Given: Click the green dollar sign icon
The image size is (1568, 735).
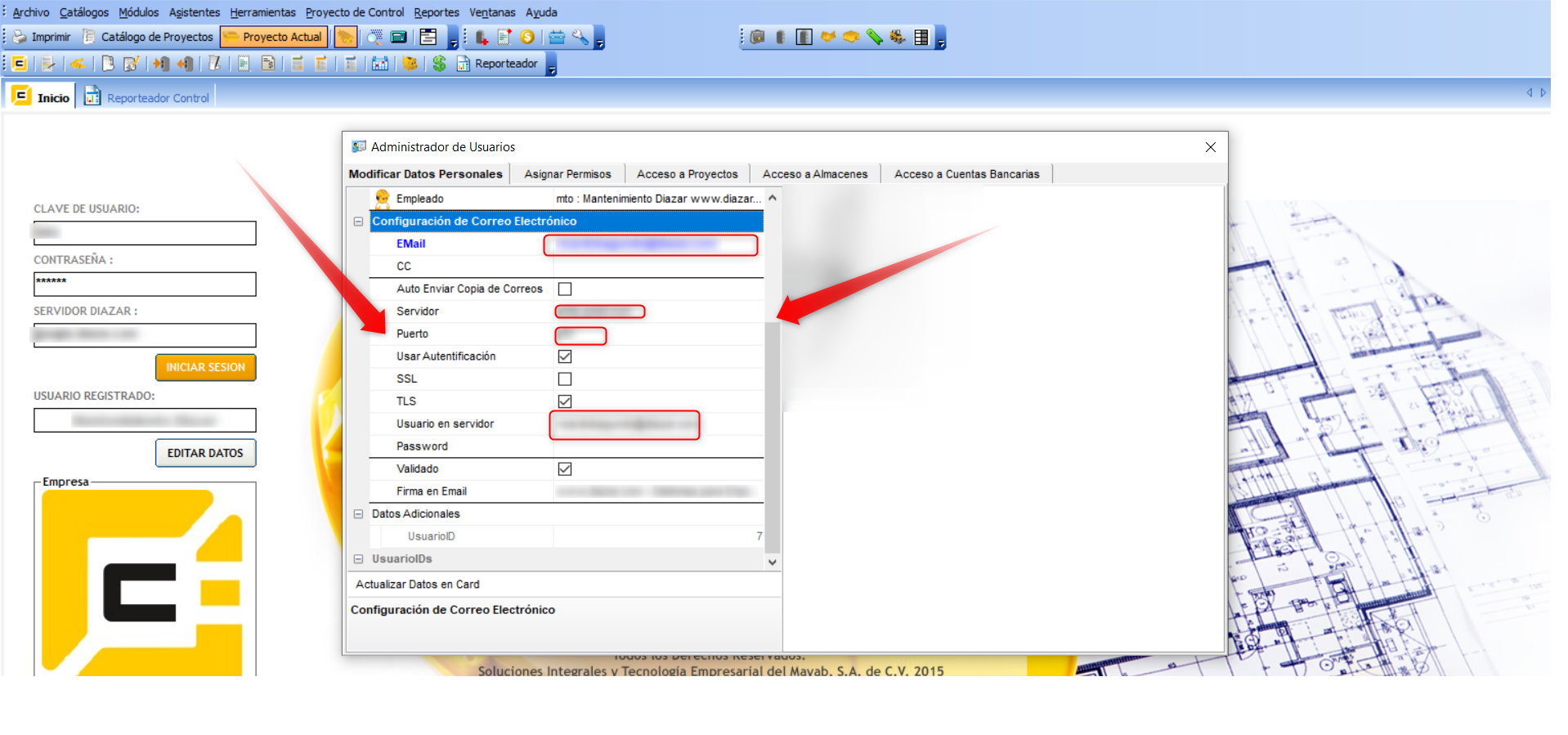Looking at the screenshot, I should tap(439, 64).
